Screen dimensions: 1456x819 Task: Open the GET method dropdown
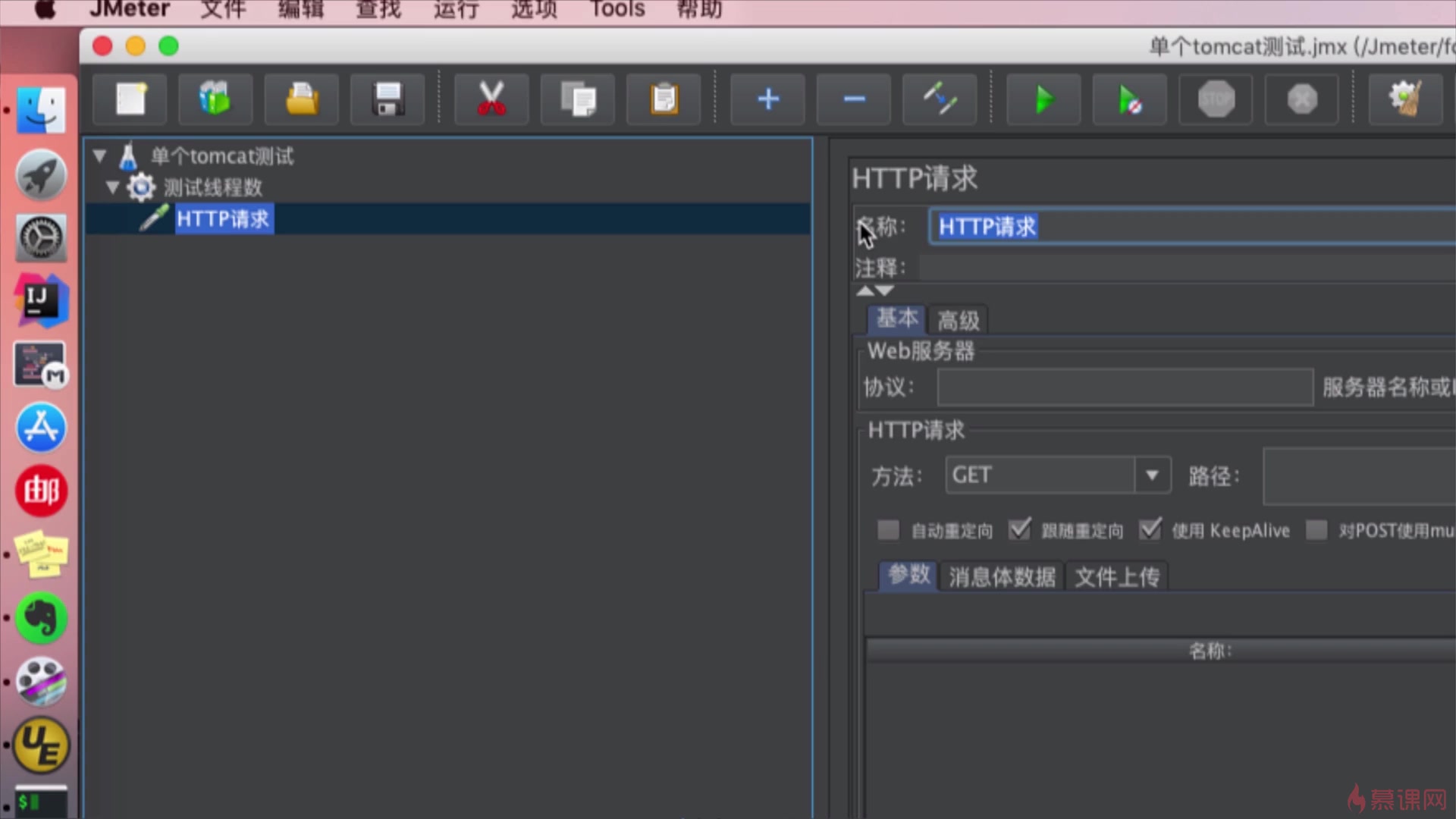click(x=1152, y=475)
